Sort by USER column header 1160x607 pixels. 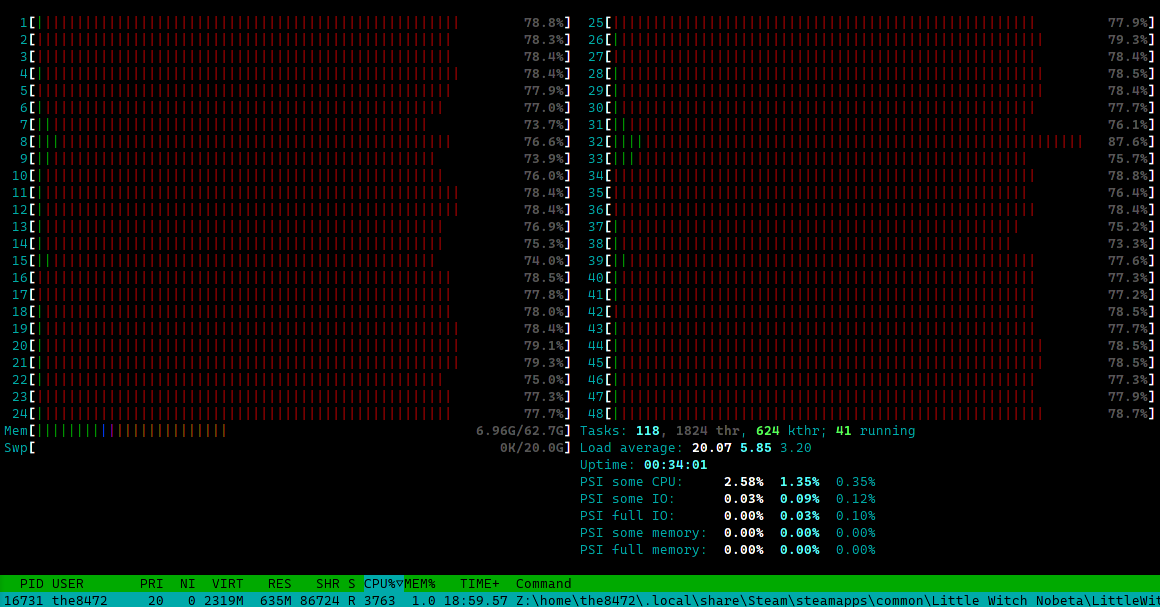(67, 584)
